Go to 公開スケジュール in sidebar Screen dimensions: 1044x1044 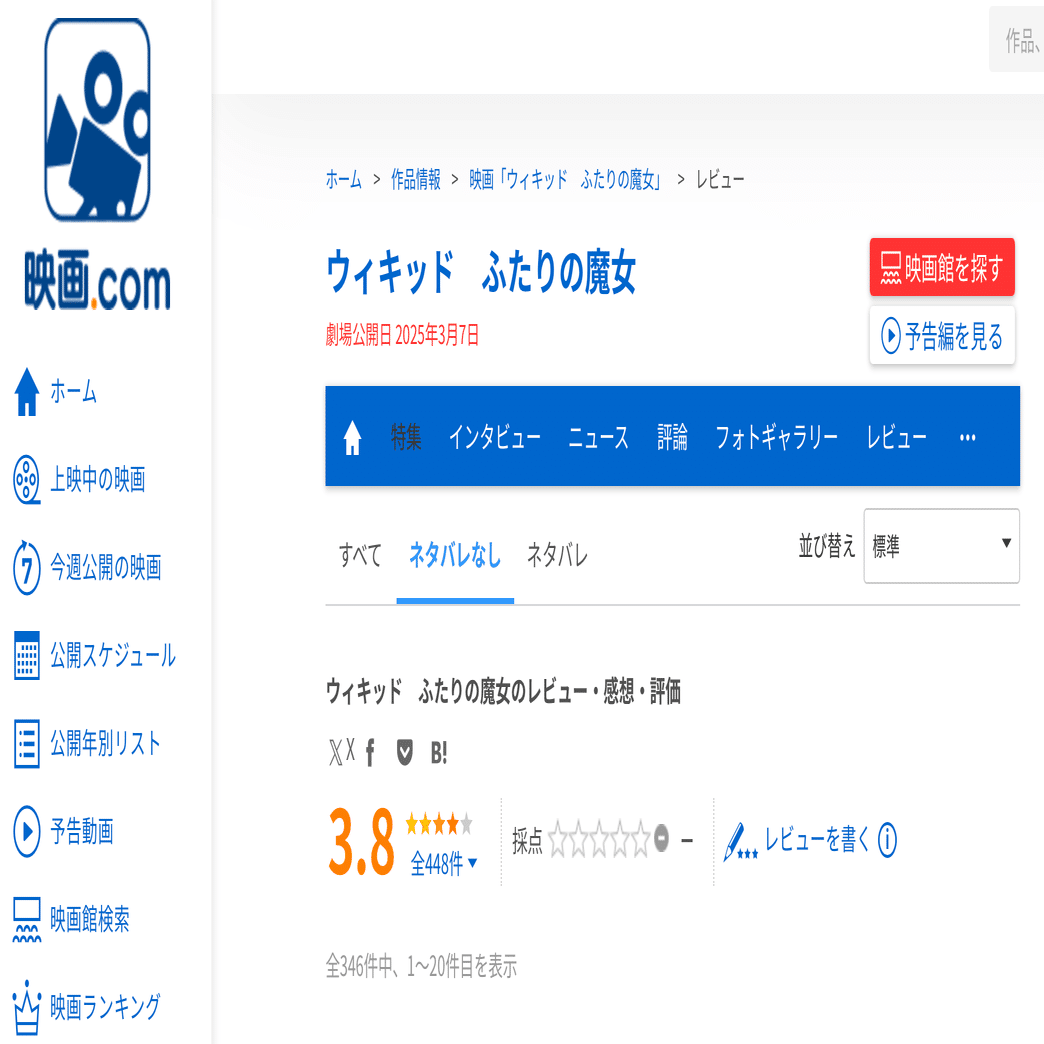pyautogui.click(x=113, y=655)
